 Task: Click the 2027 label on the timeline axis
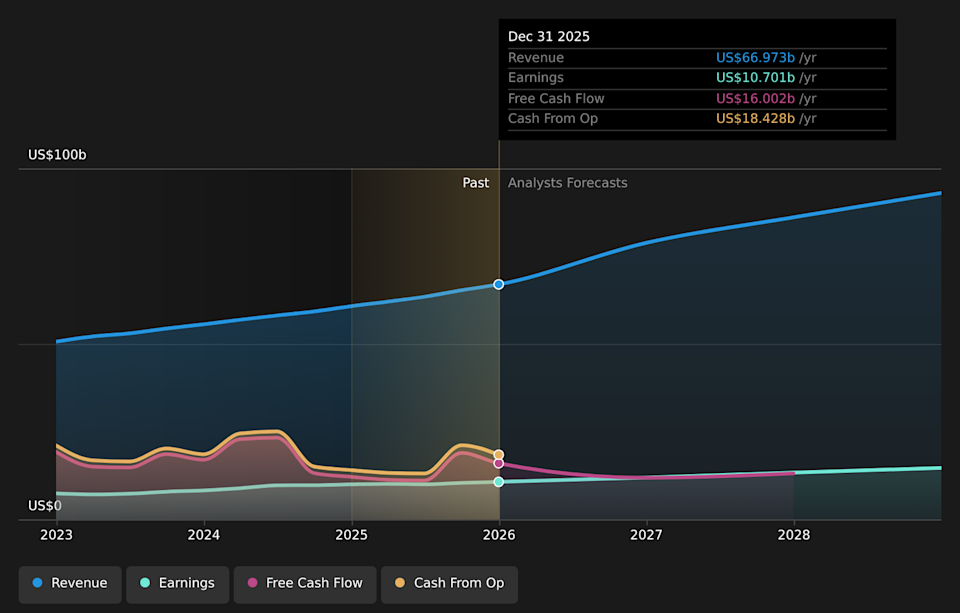point(646,535)
